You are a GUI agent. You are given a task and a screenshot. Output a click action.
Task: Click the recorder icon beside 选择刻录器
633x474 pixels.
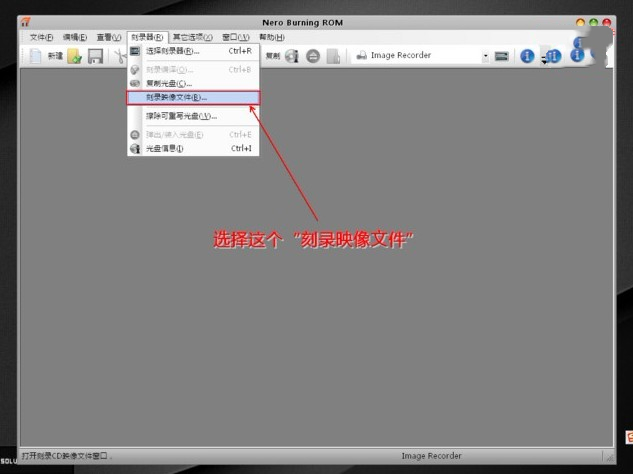tap(135, 51)
